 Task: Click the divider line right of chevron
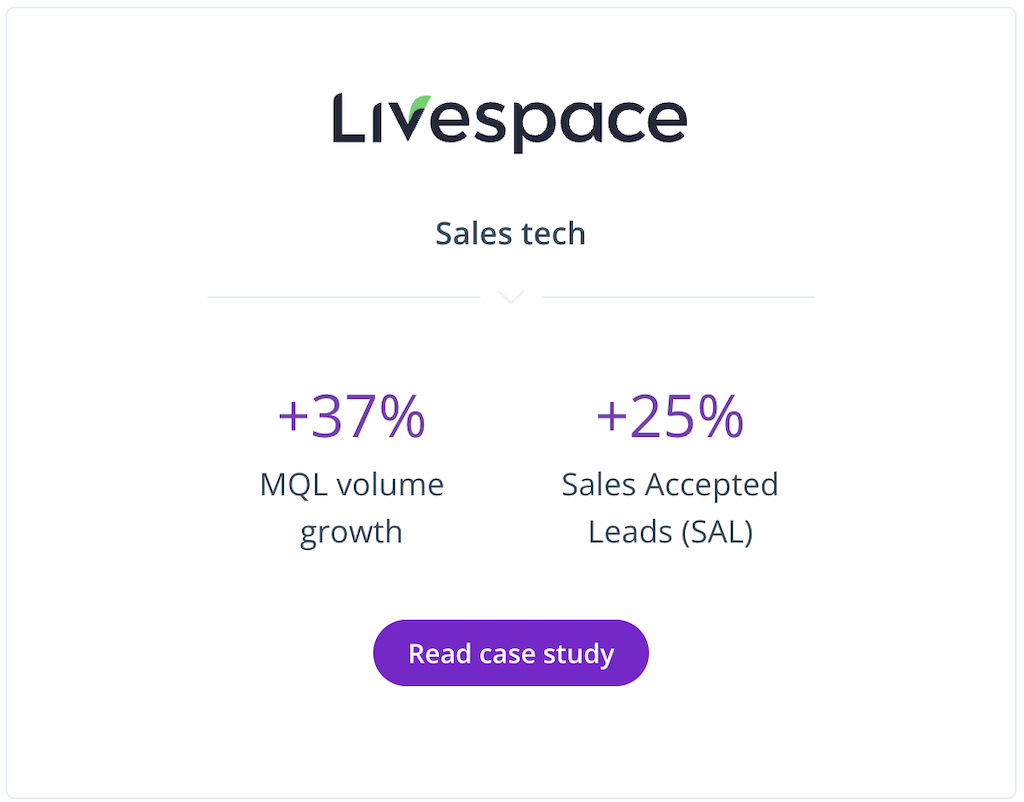coord(678,297)
